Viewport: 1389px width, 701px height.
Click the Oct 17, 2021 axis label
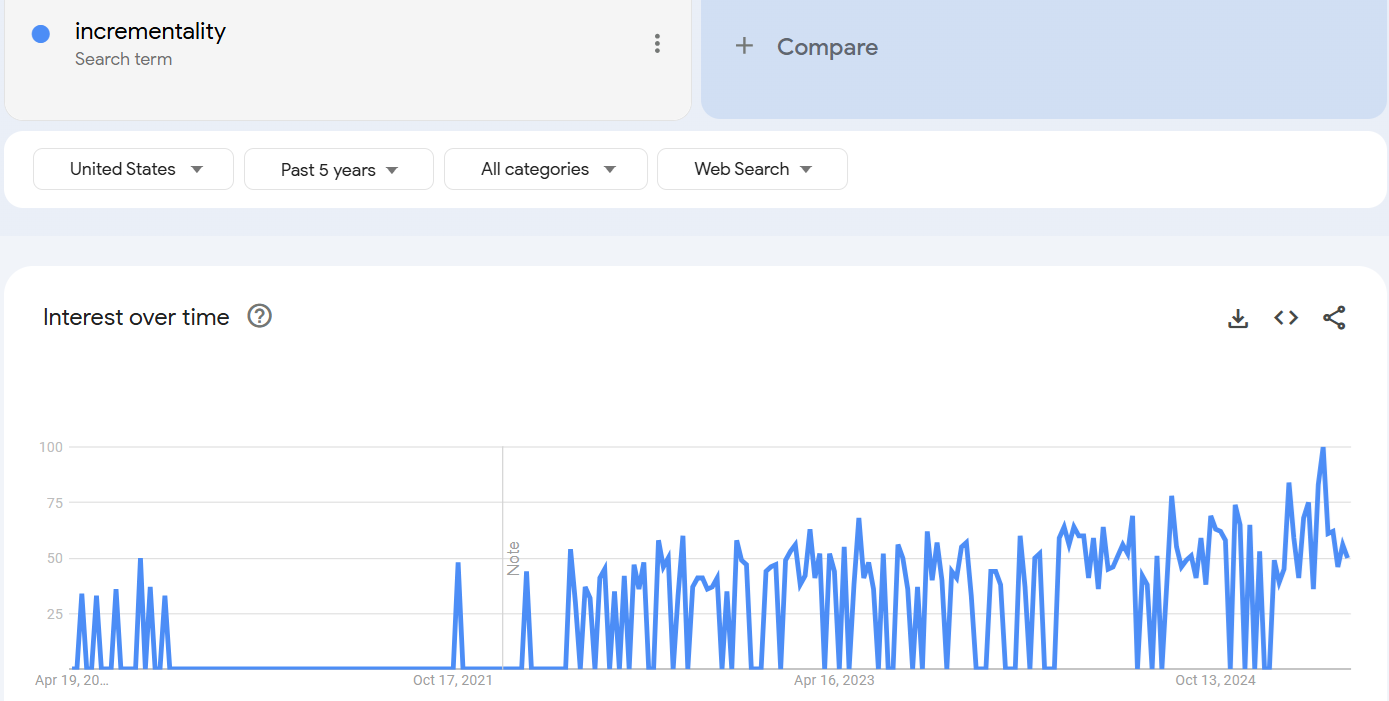coord(453,681)
